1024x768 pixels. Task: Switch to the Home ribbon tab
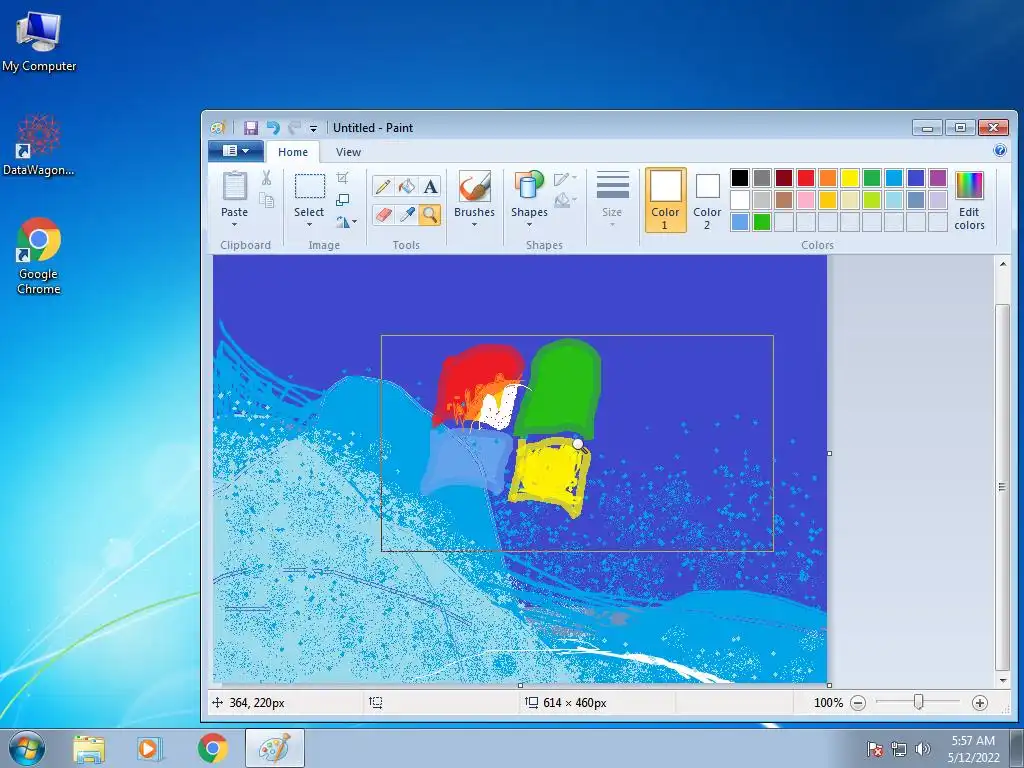click(x=293, y=152)
